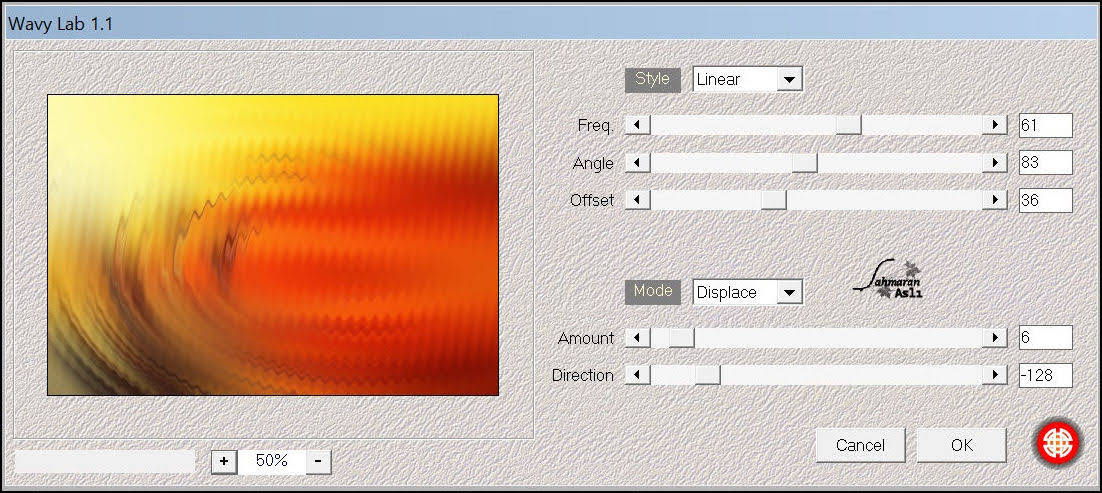Screen dimensions: 1102x493
Task: Click the red globe icon
Action: point(1058,443)
